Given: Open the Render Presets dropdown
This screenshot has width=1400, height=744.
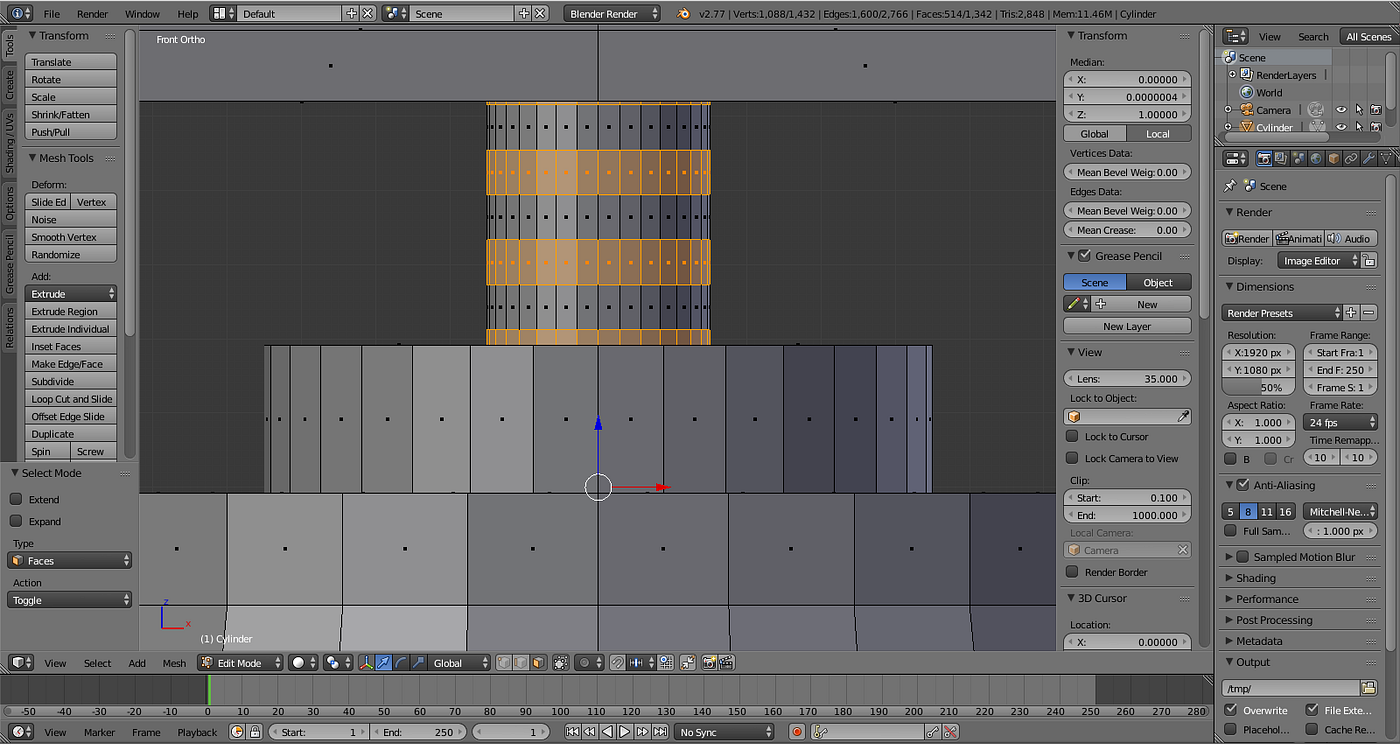Looking at the screenshot, I should coord(1282,313).
